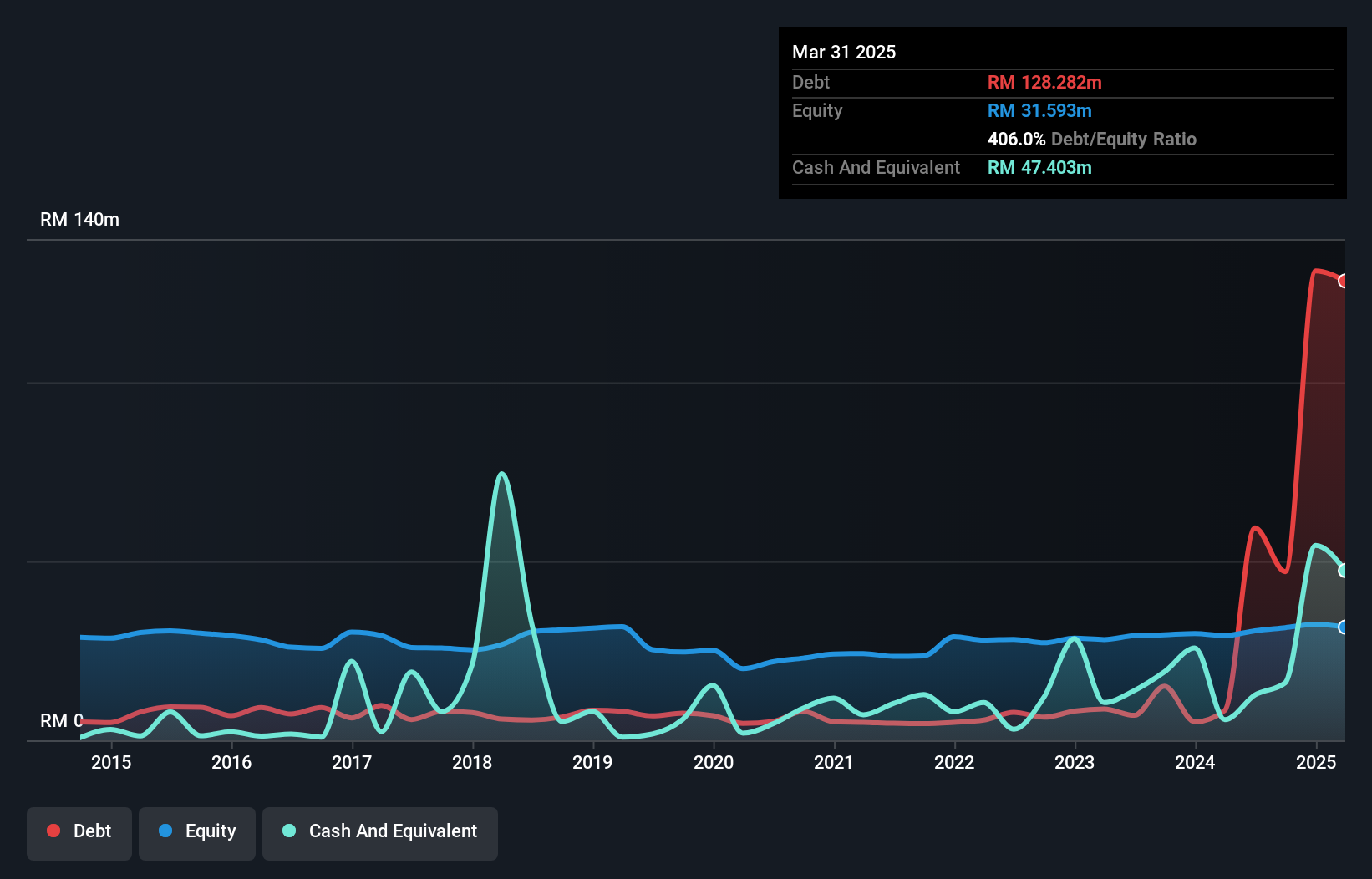Click the Mar 31 2025 tooltip date

click(844, 52)
